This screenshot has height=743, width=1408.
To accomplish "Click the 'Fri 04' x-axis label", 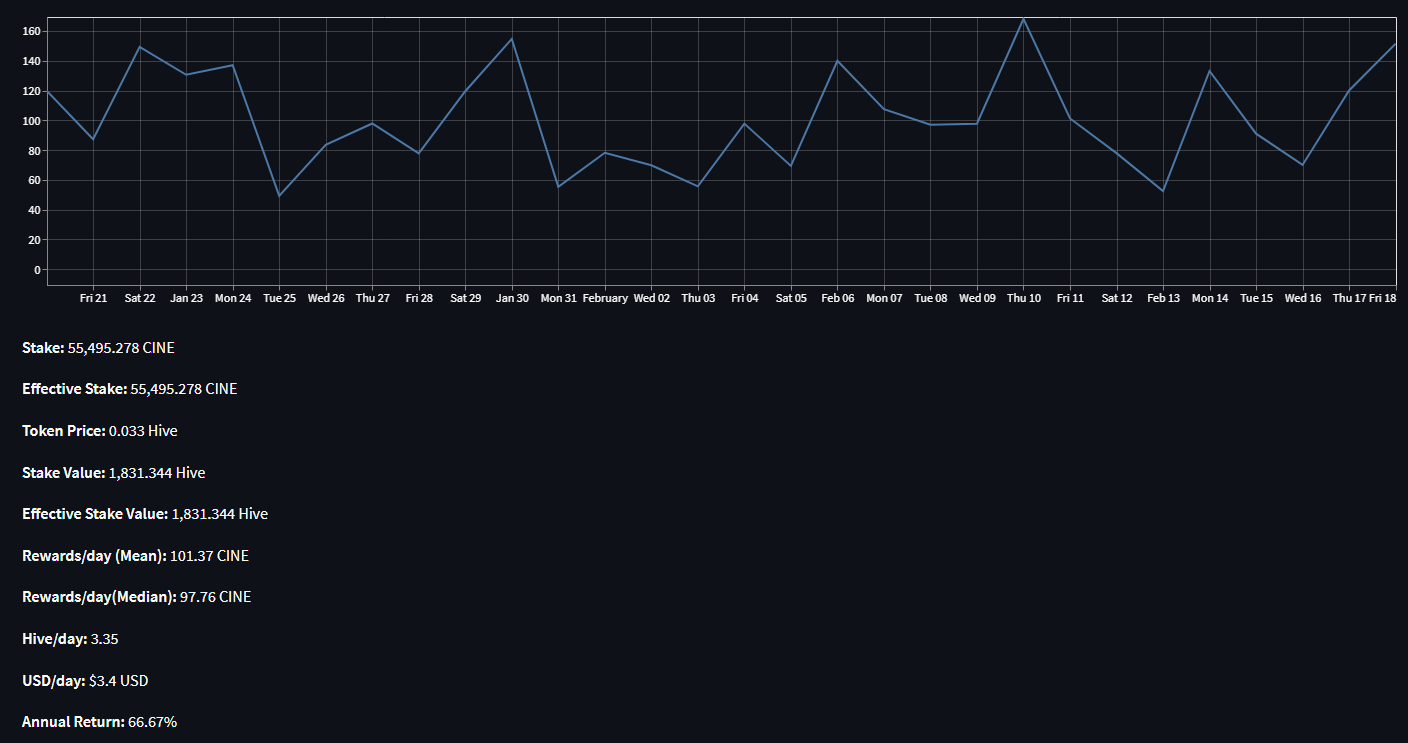I will (x=744, y=298).
